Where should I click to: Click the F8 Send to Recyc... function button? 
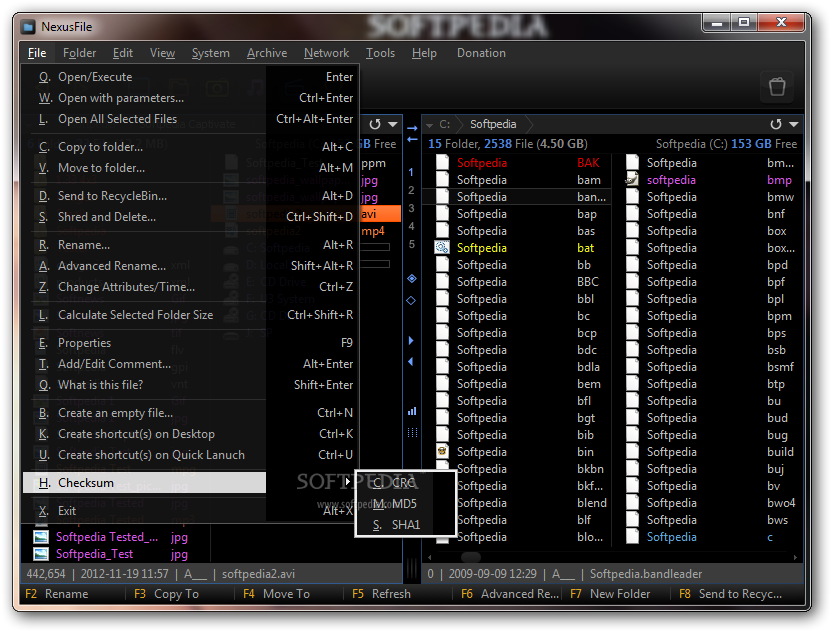tap(731, 594)
